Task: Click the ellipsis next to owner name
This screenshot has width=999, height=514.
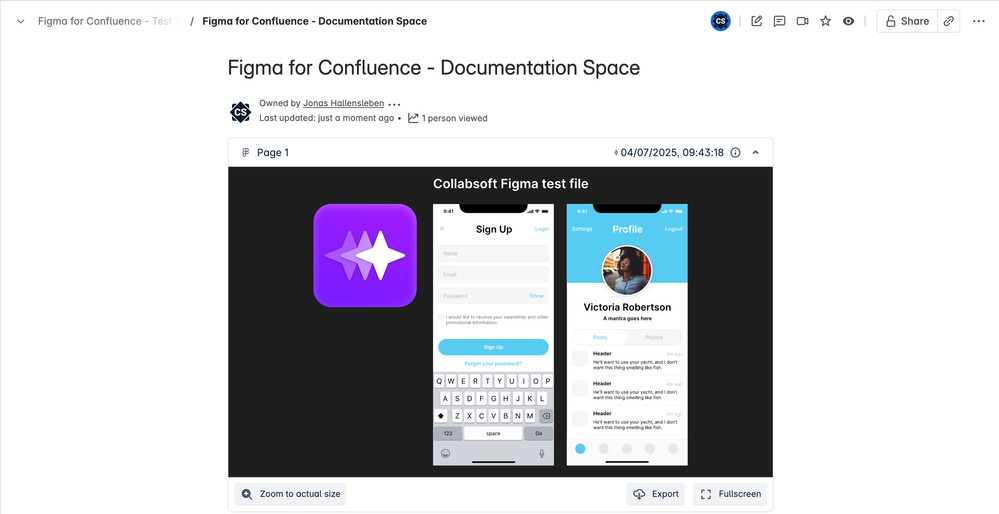Action: pos(394,104)
